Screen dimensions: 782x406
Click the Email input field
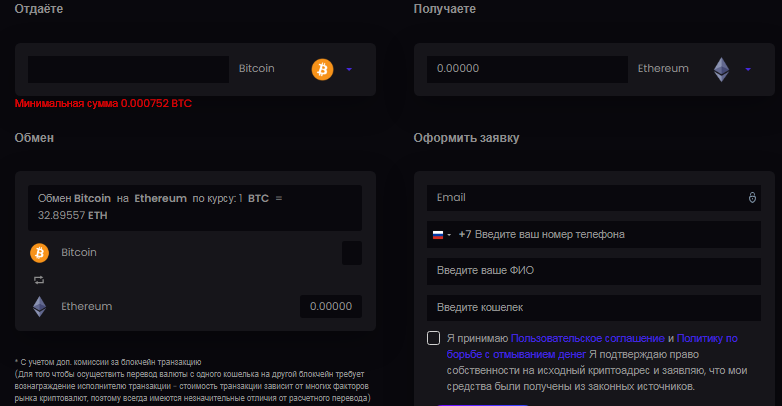594,198
